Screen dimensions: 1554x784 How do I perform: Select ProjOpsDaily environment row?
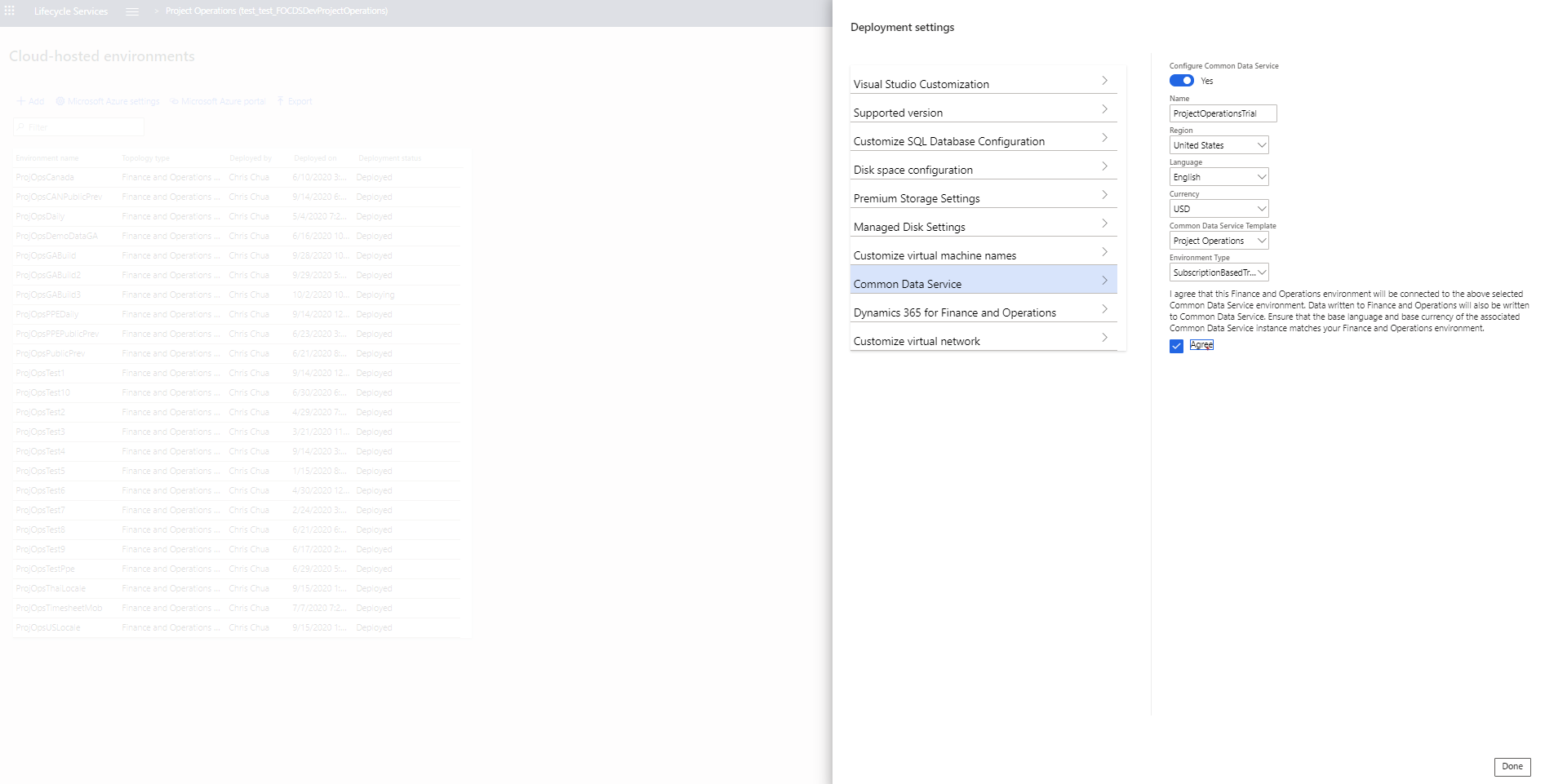click(x=237, y=216)
